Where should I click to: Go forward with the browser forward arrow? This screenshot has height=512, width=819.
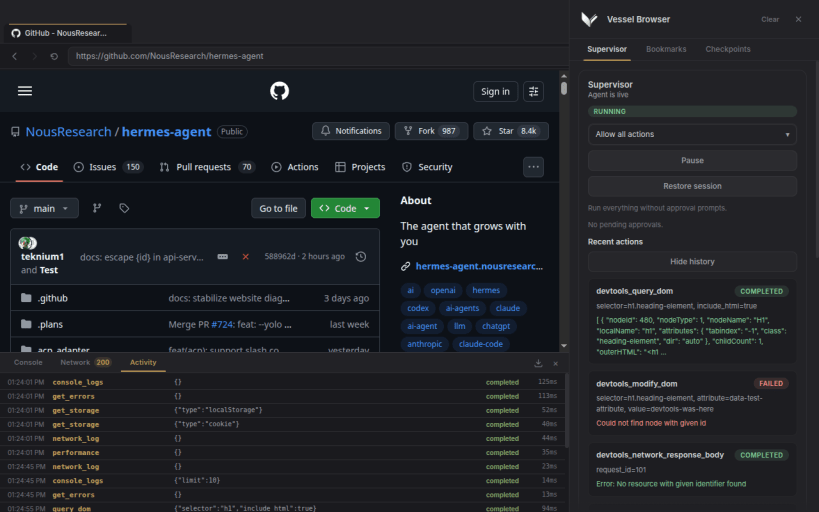click(34, 56)
